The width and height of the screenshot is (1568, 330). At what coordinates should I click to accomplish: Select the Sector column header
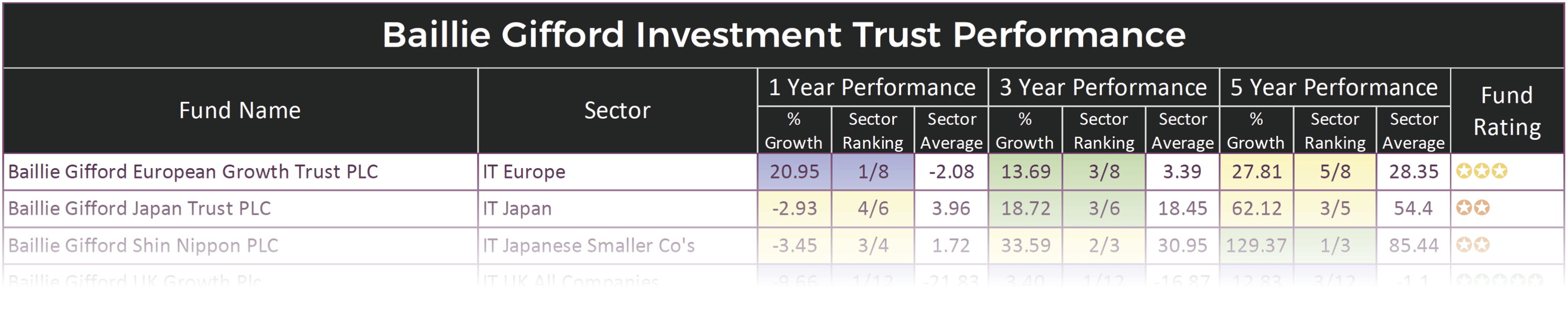617,111
